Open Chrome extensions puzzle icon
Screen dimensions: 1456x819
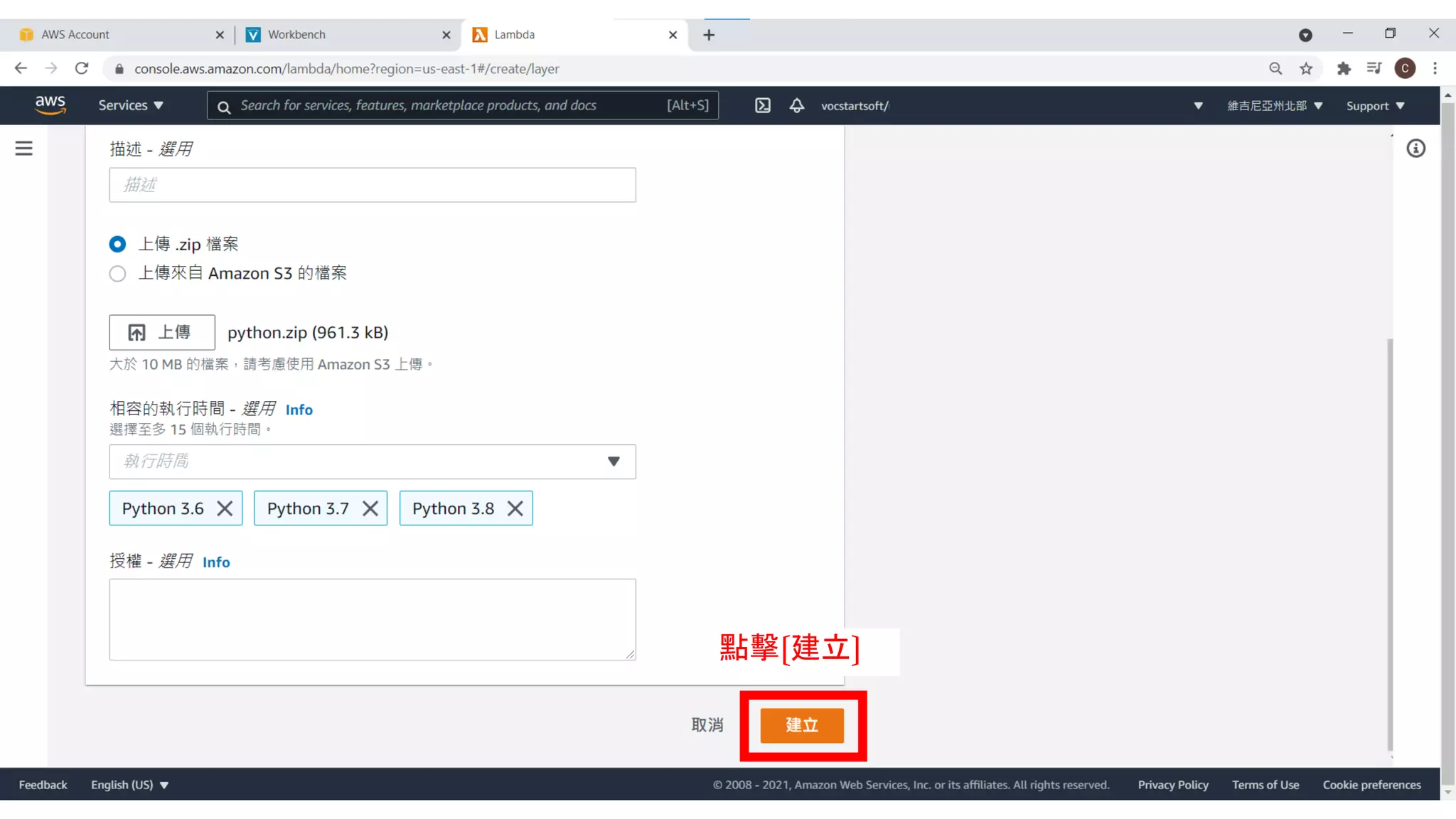pyautogui.click(x=1343, y=68)
